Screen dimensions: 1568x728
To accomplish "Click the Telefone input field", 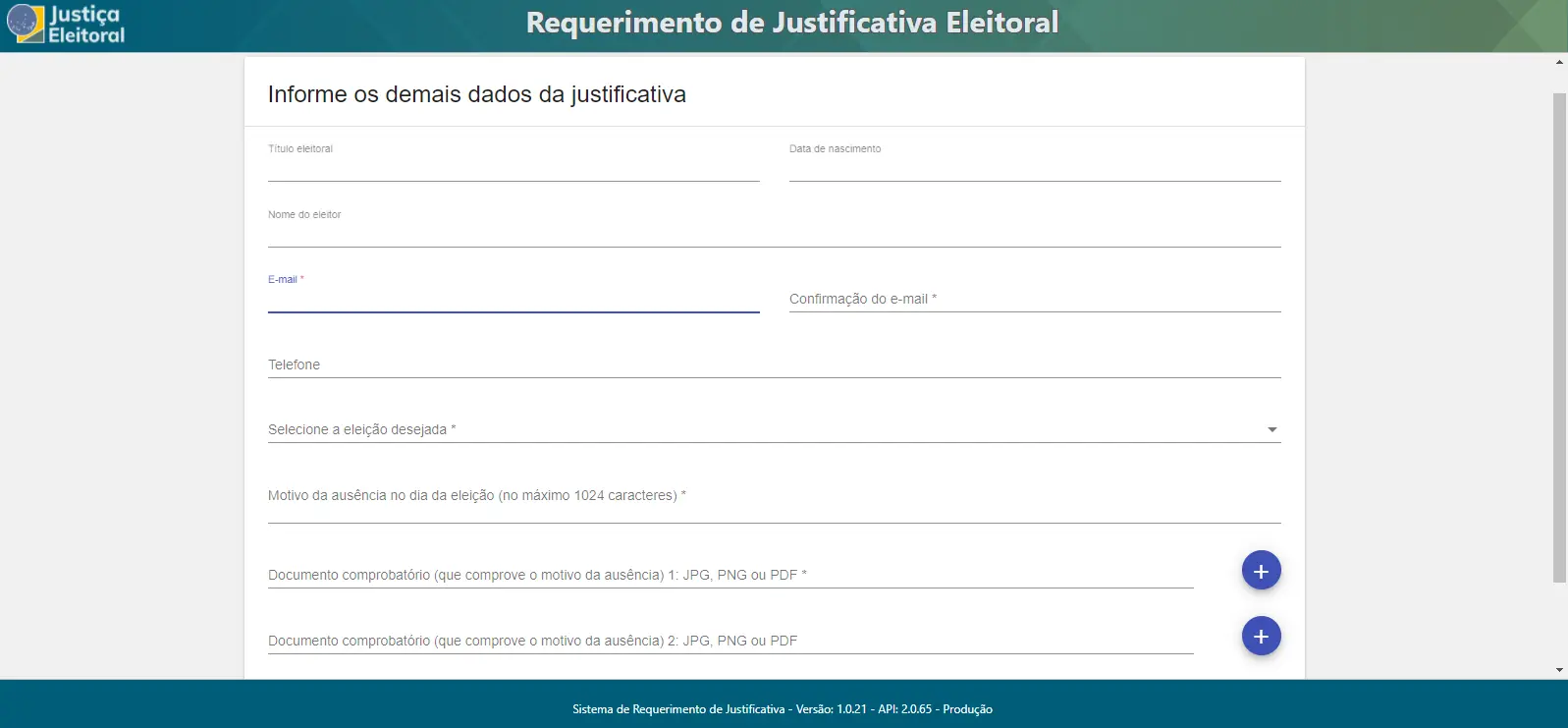I will [x=774, y=364].
